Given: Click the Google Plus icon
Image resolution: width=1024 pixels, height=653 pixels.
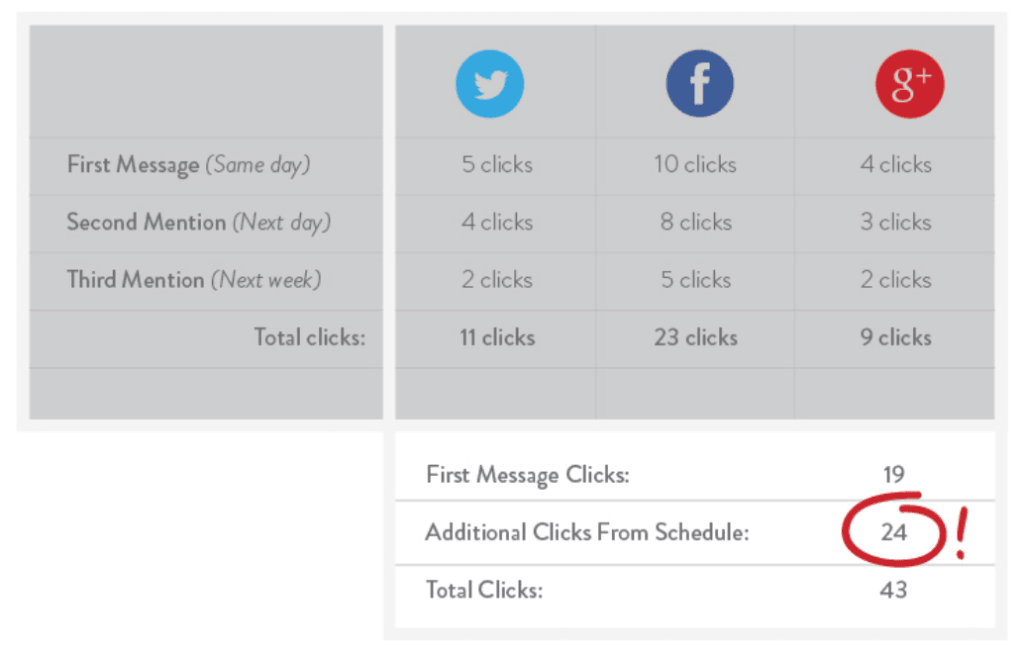Looking at the screenshot, I should click(910, 85).
